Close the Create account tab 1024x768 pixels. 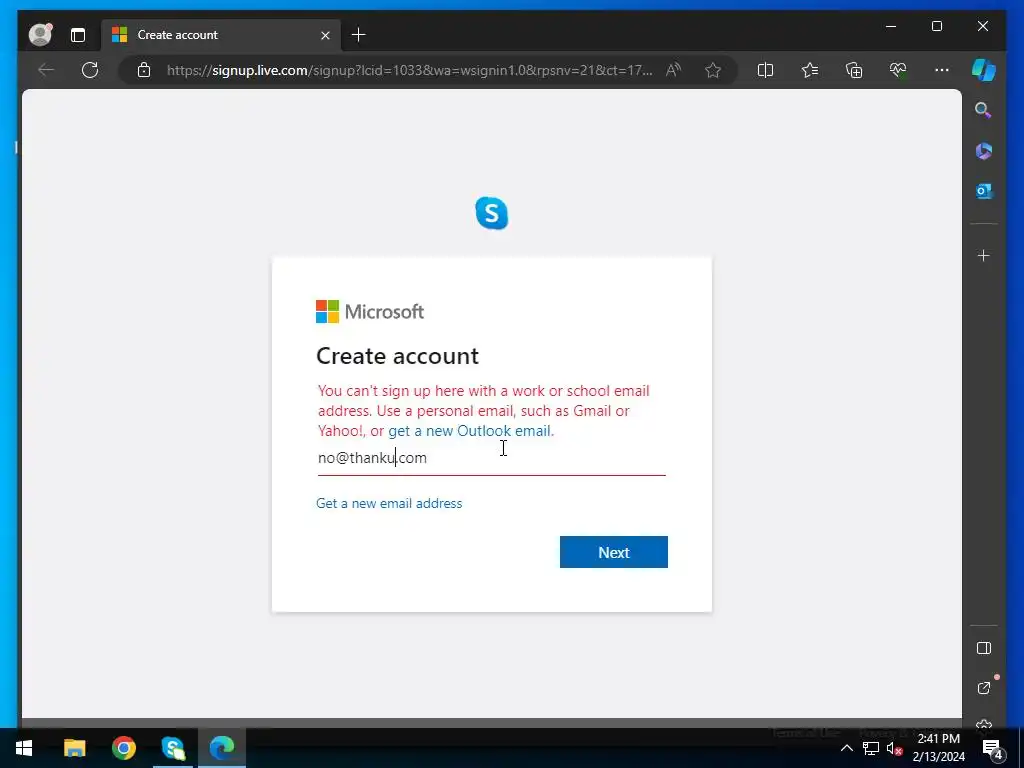pos(325,35)
